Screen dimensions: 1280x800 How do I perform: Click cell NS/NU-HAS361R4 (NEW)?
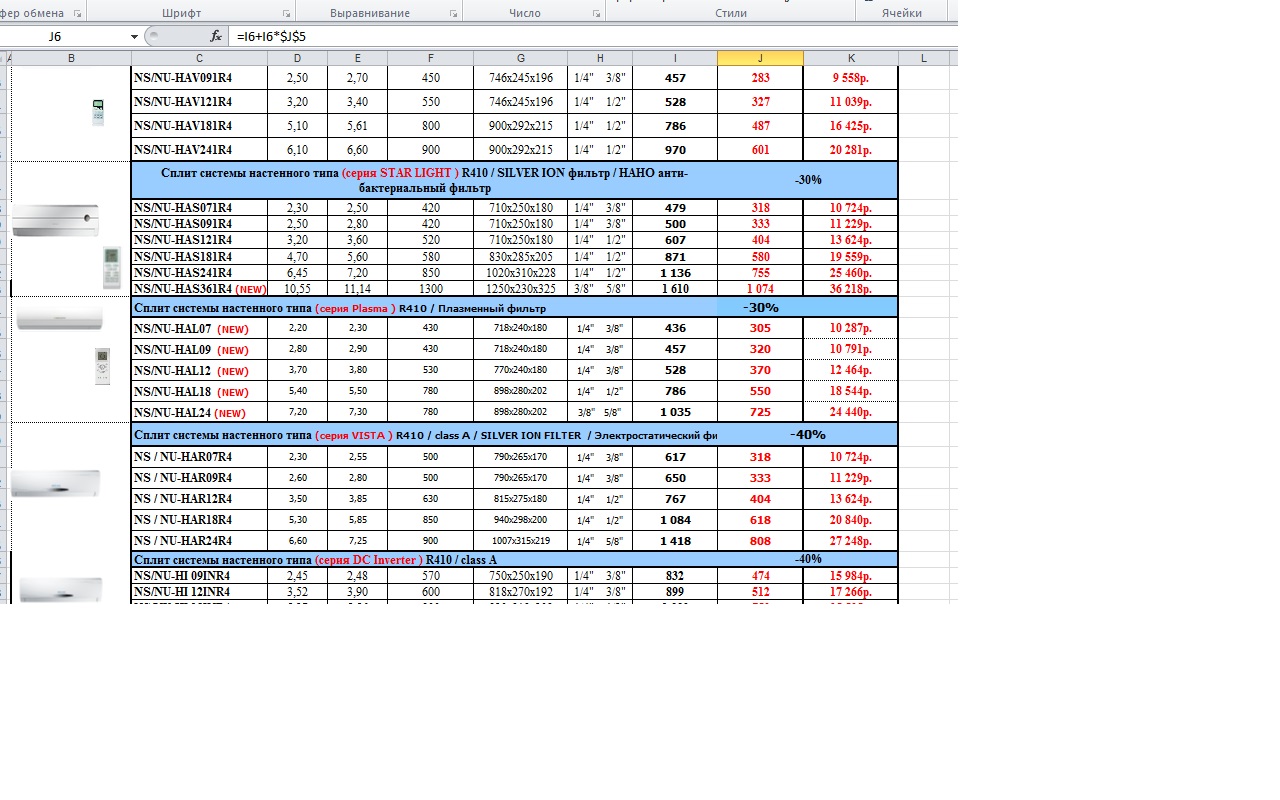click(x=199, y=289)
